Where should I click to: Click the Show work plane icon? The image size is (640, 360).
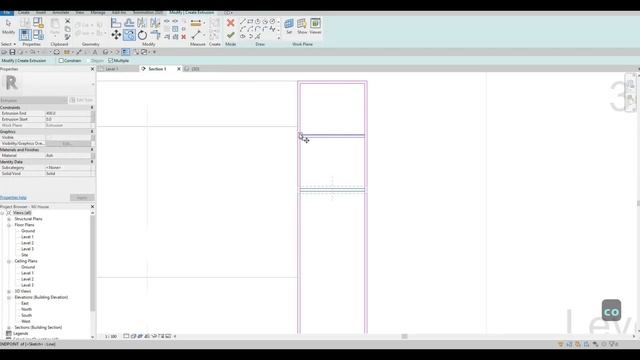[x=302, y=25]
